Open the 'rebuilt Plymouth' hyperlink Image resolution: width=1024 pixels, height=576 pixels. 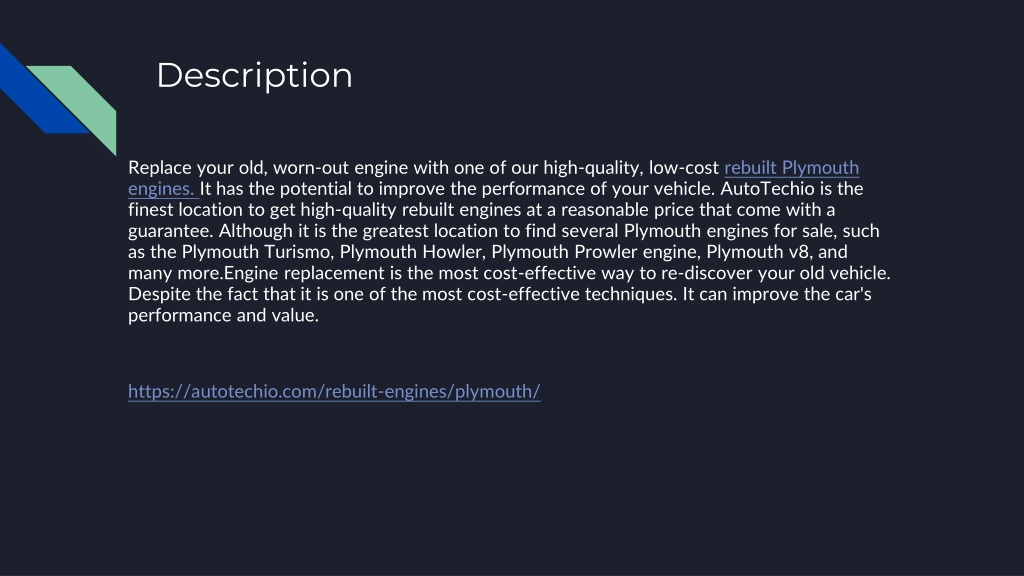click(x=791, y=168)
